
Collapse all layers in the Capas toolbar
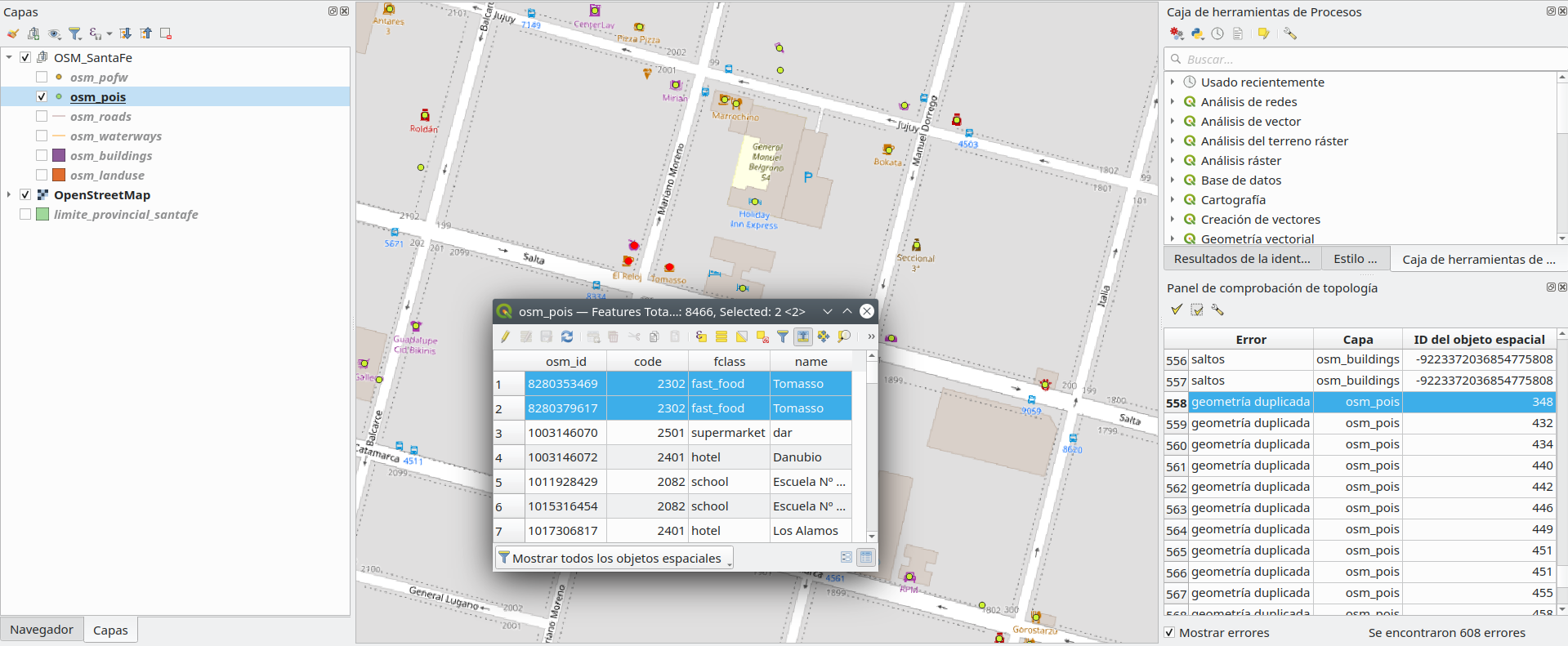click(x=145, y=33)
